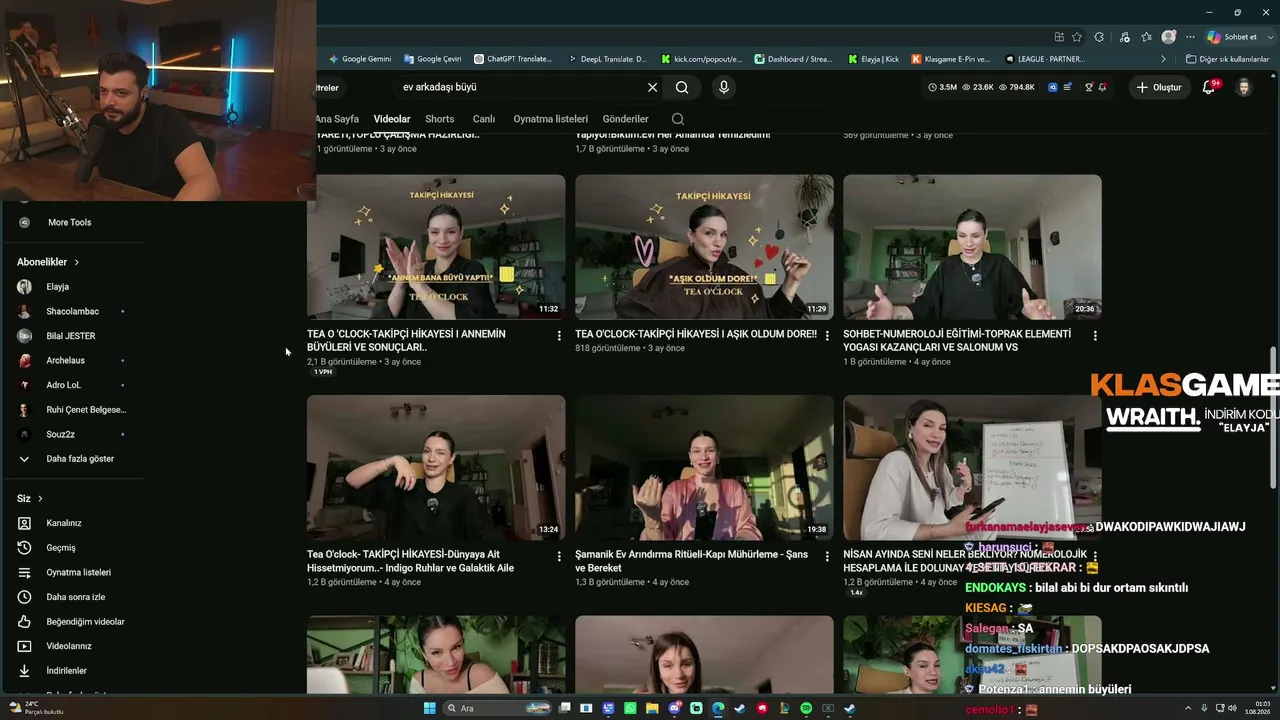The height and width of the screenshot is (720, 1280).
Task: Expand the Abonelikler section chevron
Action: [x=76, y=262]
